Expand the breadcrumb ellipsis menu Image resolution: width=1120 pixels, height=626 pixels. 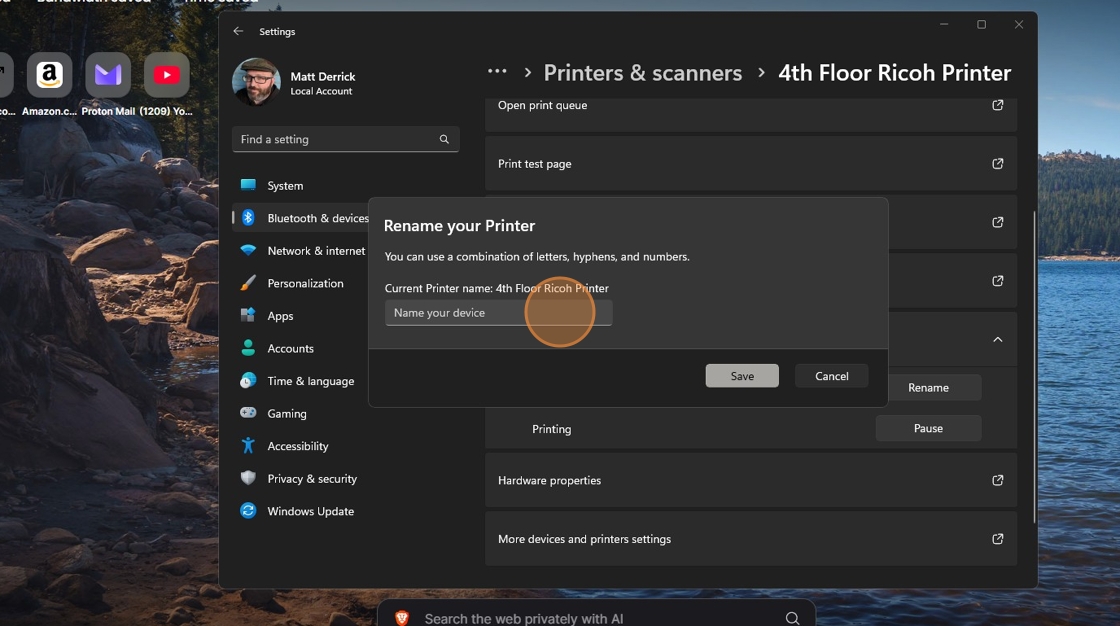click(x=497, y=72)
